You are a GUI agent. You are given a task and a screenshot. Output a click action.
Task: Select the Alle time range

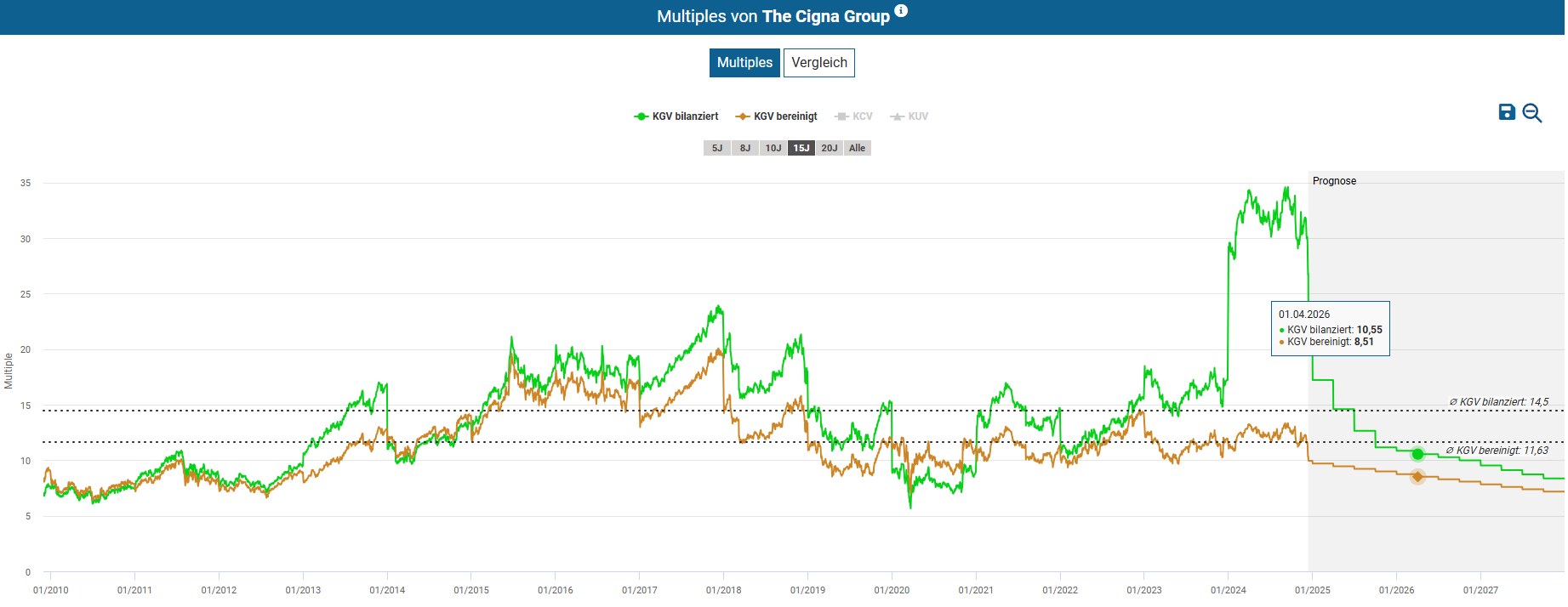858,148
